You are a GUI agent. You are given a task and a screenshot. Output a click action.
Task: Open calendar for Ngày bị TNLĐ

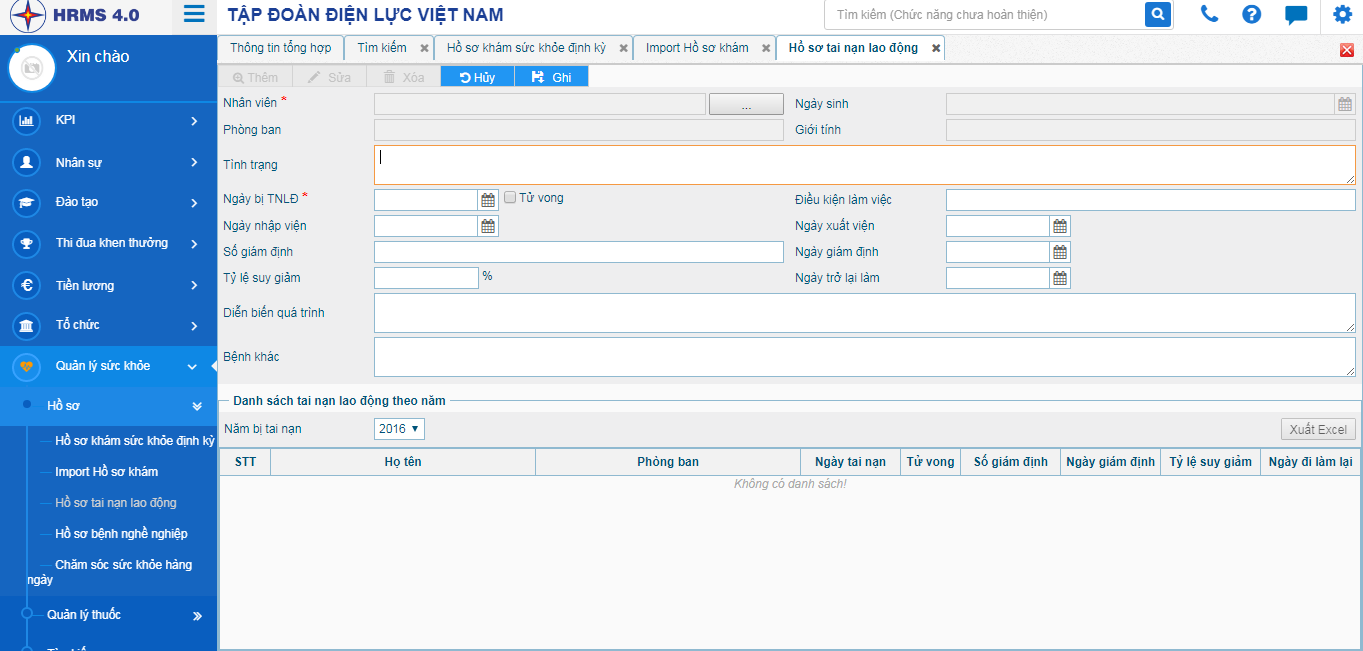point(488,200)
